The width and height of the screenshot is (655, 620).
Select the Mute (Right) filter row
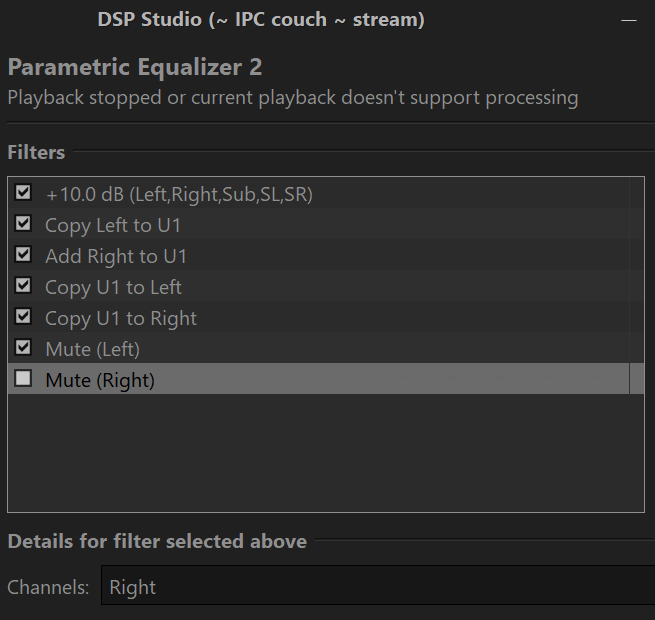[x=318, y=379]
